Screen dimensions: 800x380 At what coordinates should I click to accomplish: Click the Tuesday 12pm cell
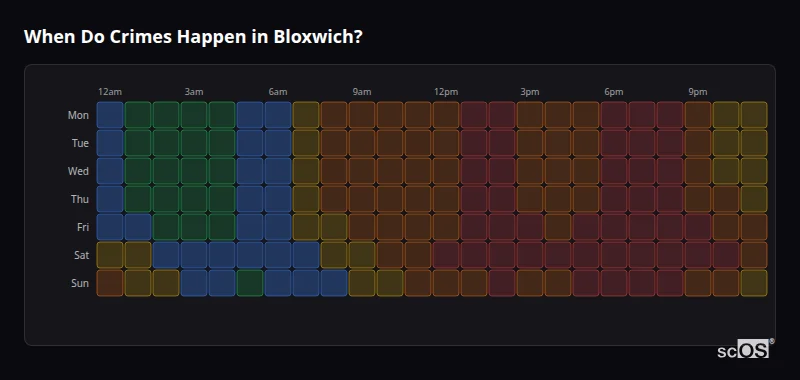446,143
